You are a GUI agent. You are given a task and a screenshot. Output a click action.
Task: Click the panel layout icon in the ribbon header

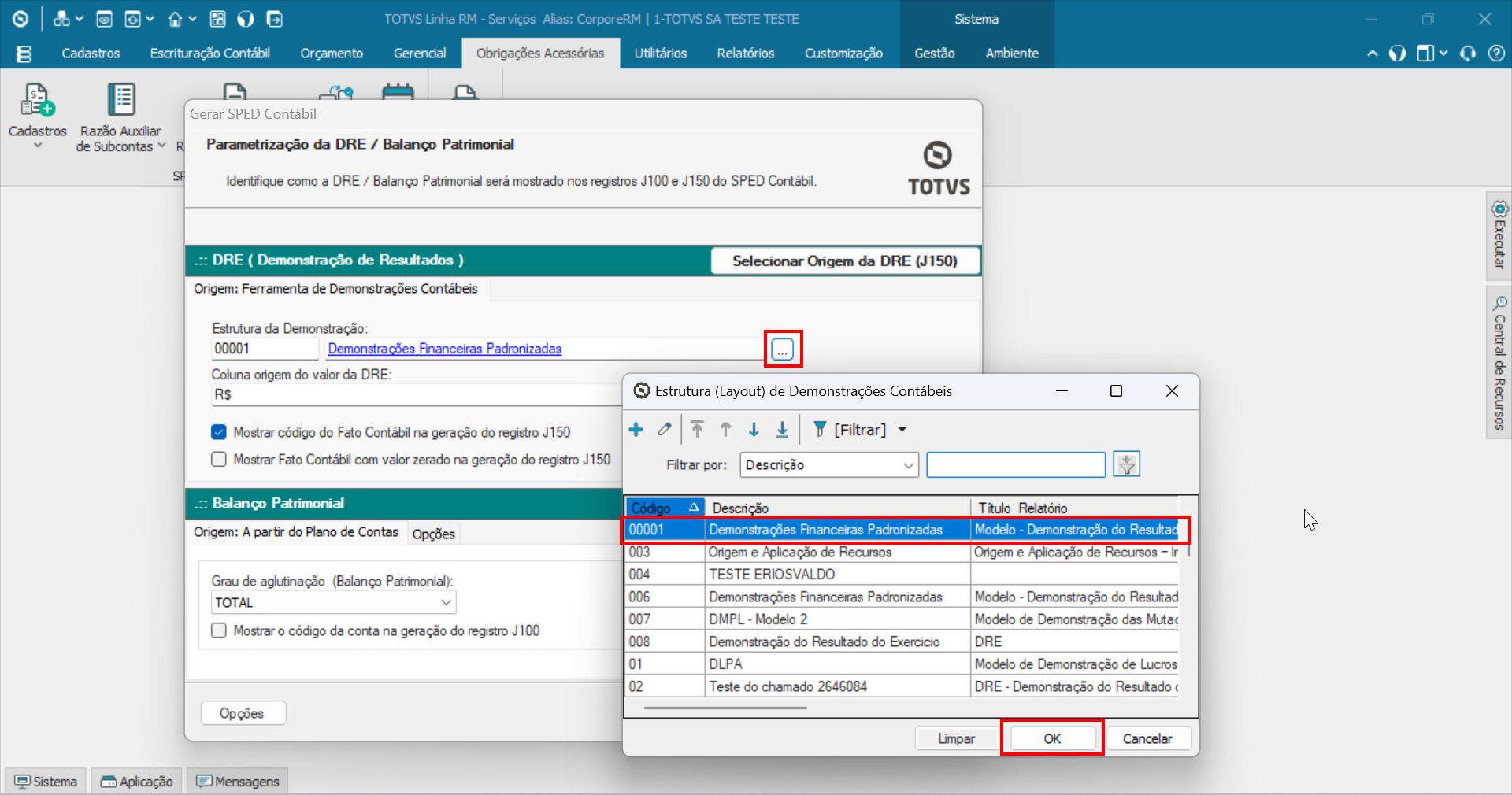tap(1425, 54)
